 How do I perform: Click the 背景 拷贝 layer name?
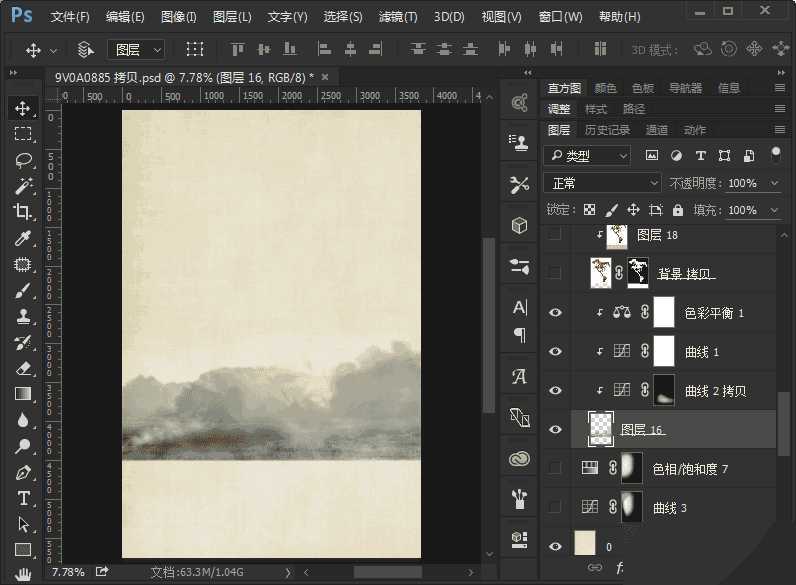coord(686,274)
